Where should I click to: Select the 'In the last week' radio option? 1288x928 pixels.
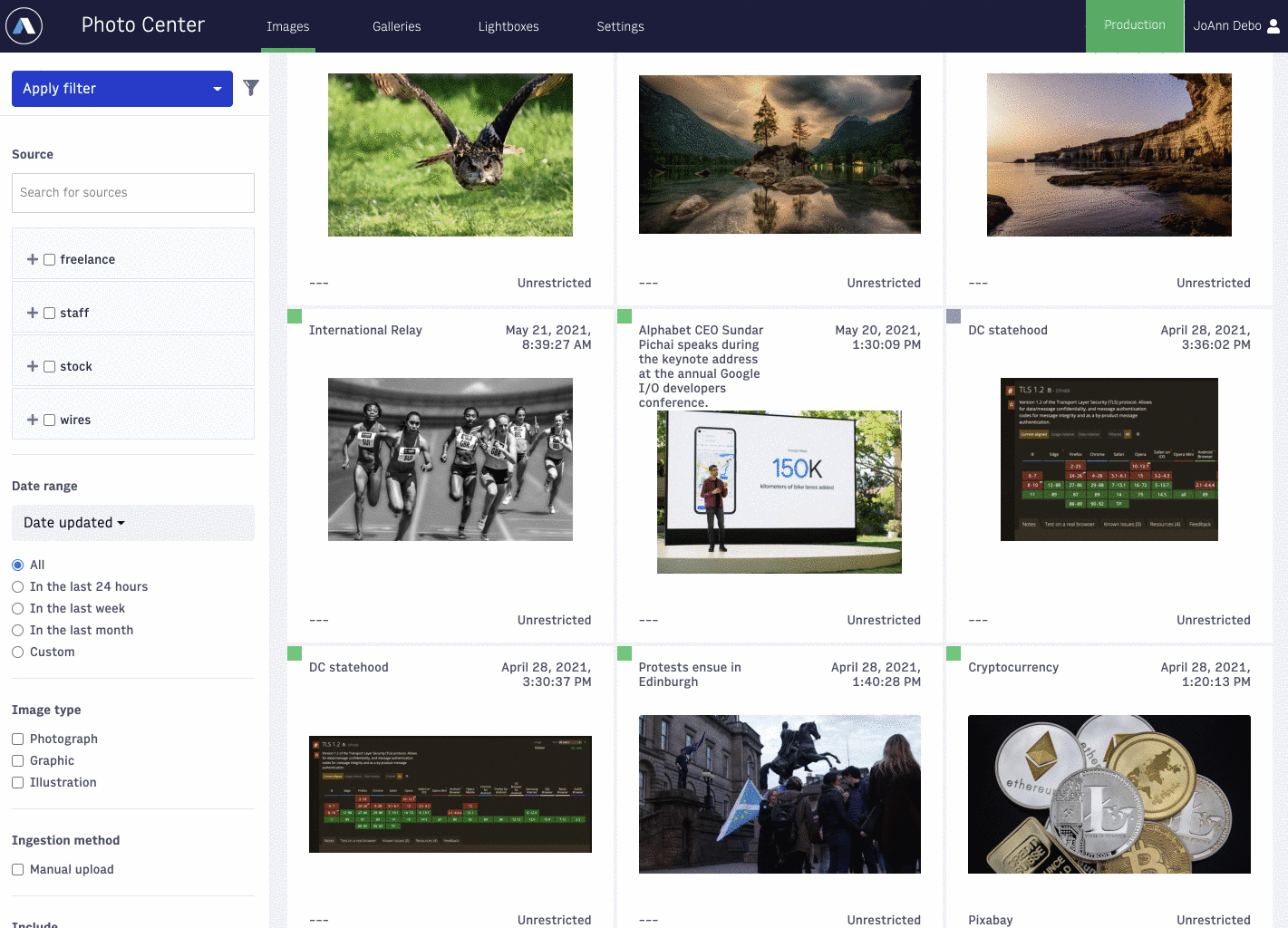(17, 609)
